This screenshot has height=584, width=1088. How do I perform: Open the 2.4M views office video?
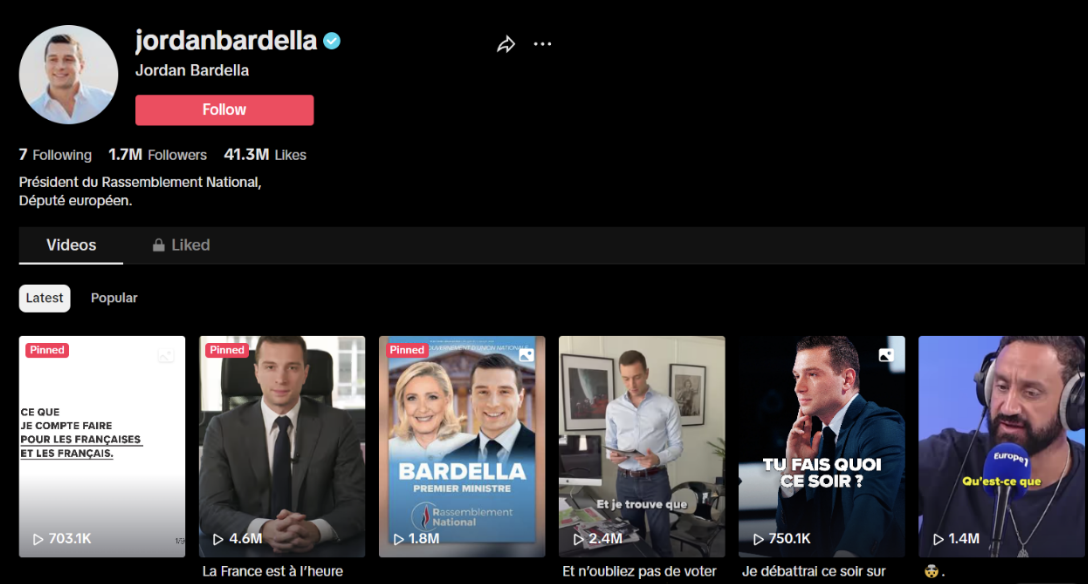[x=642, y=447]
